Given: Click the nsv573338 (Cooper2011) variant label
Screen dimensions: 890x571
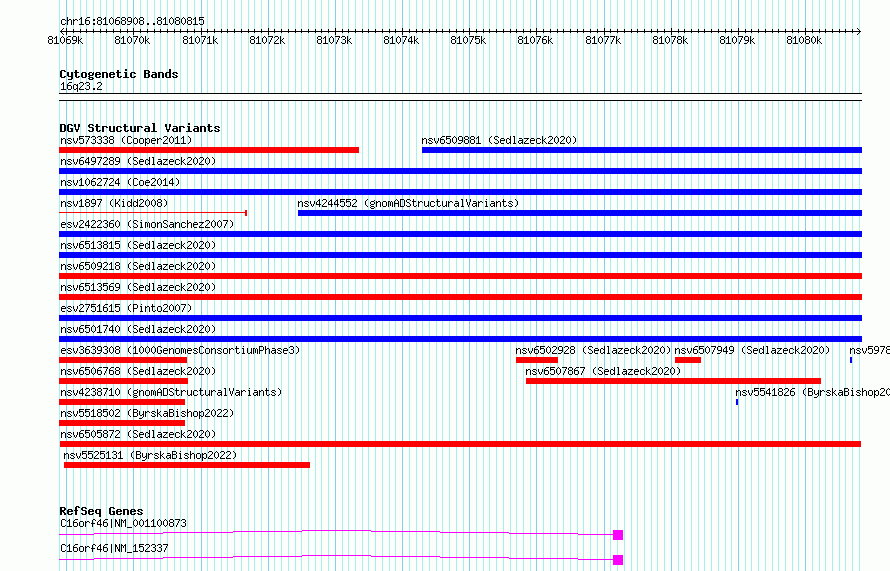Looking at the screenshot, I should (126, 140).
